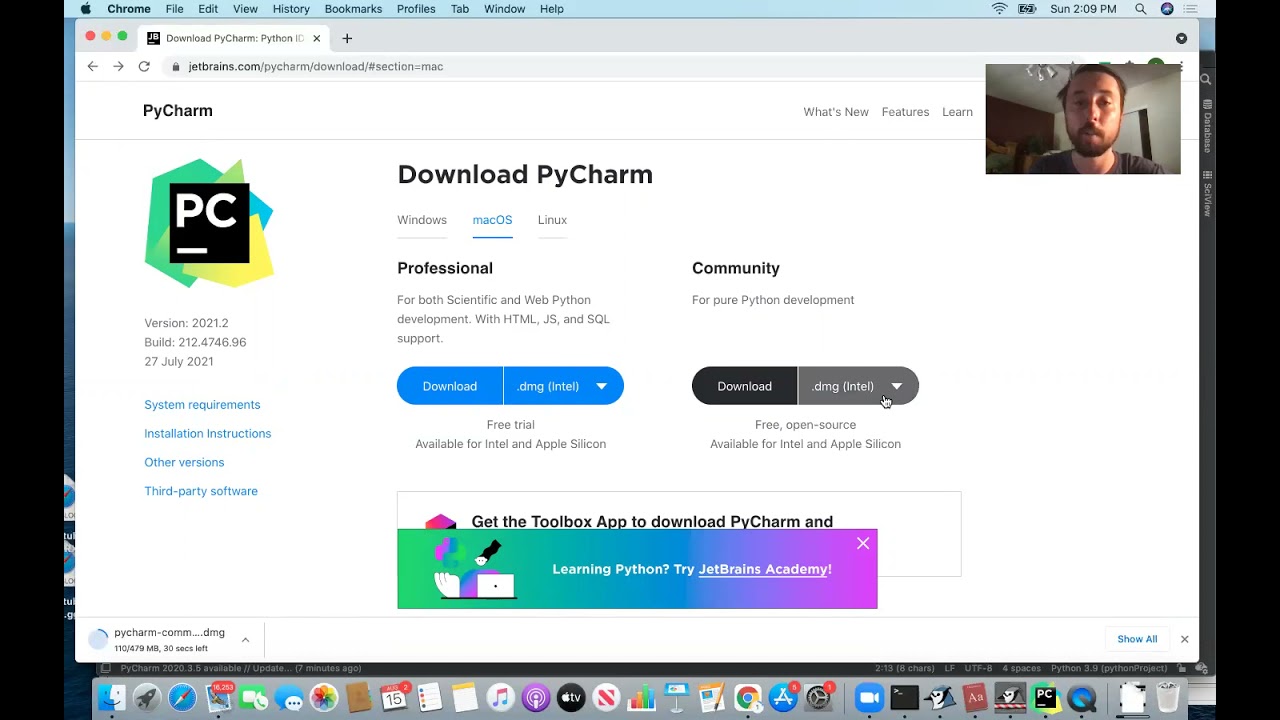Screen dimensions: 1280x720
Task: Open Podcasts in the dock
Action: point(535,697)
